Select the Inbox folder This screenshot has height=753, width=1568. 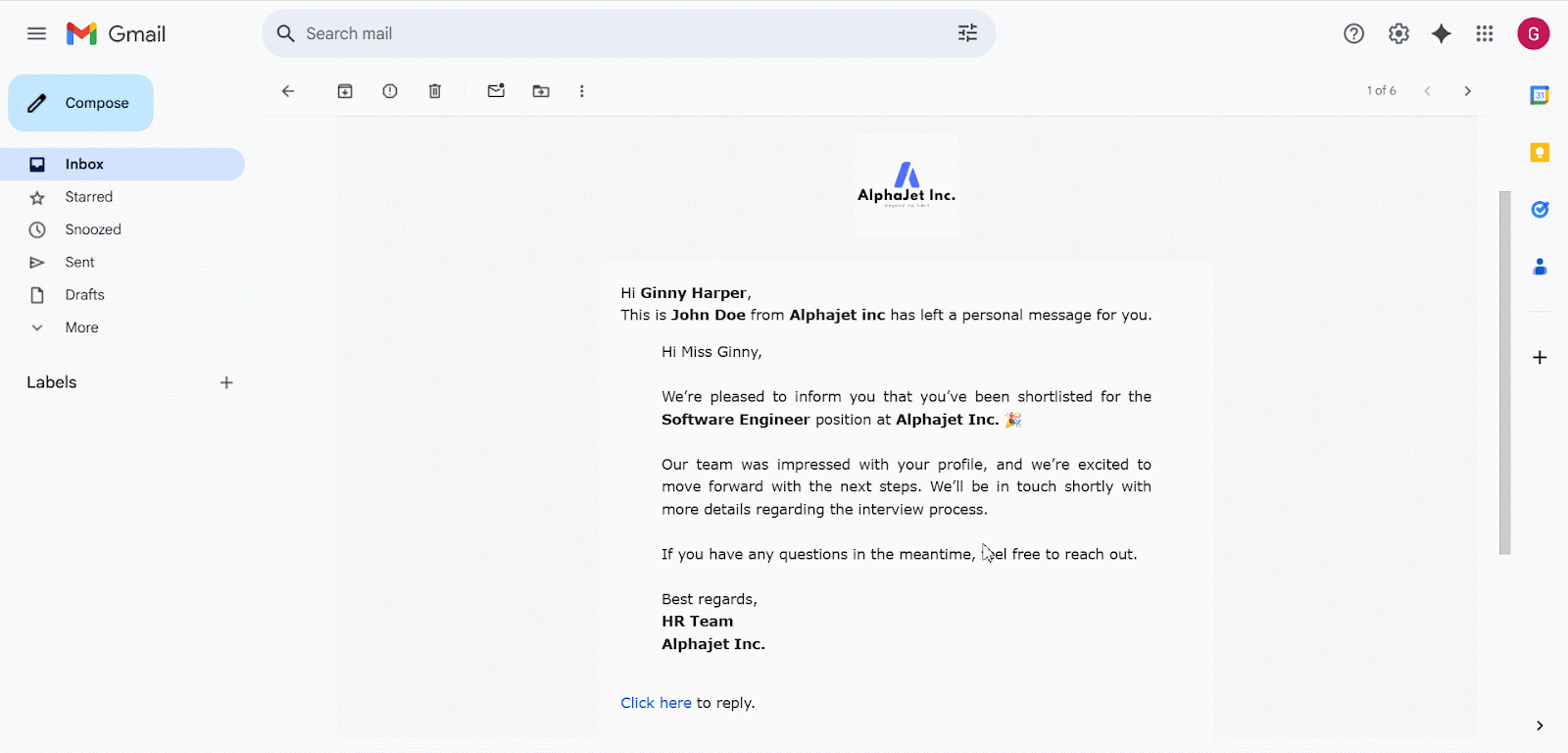pos(122,164)
